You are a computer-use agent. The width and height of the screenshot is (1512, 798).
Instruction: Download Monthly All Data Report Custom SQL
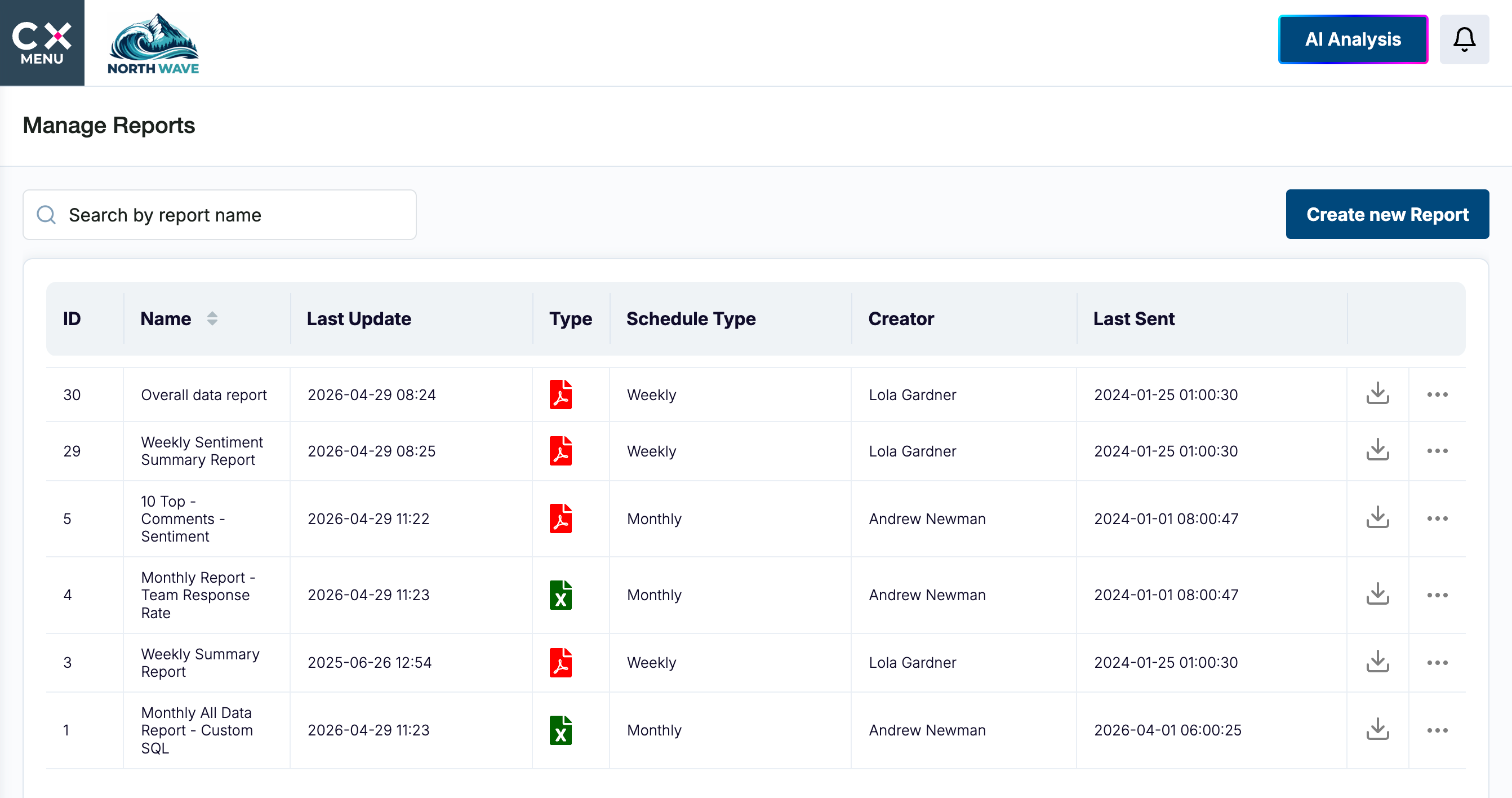(1377, 730)
